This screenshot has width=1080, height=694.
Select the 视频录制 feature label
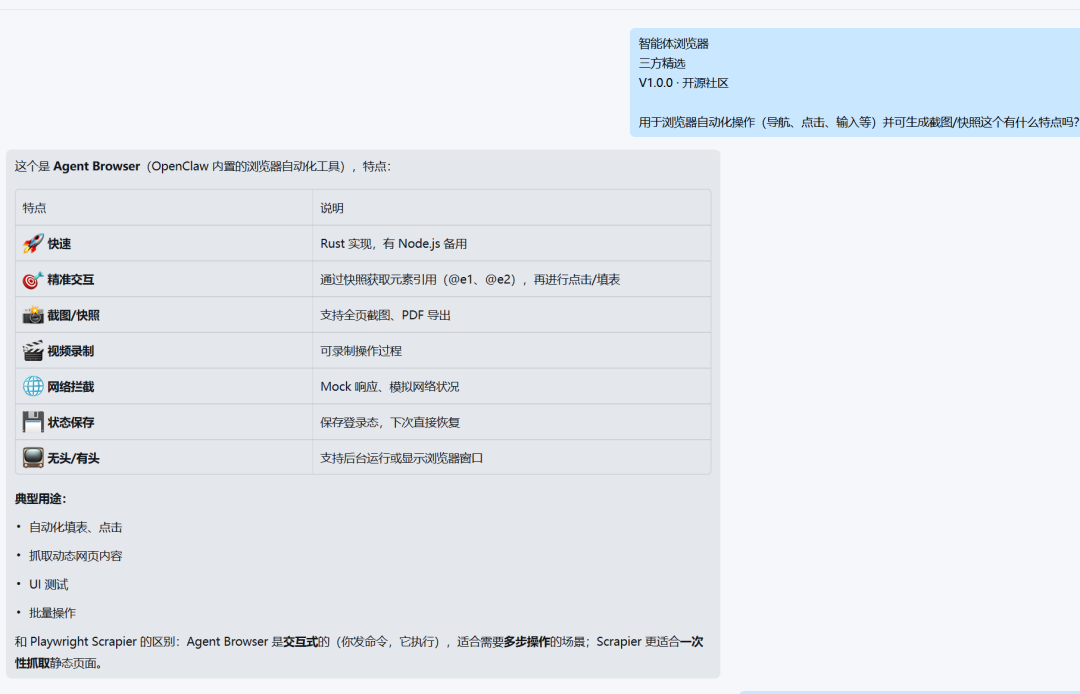[71, 351]
